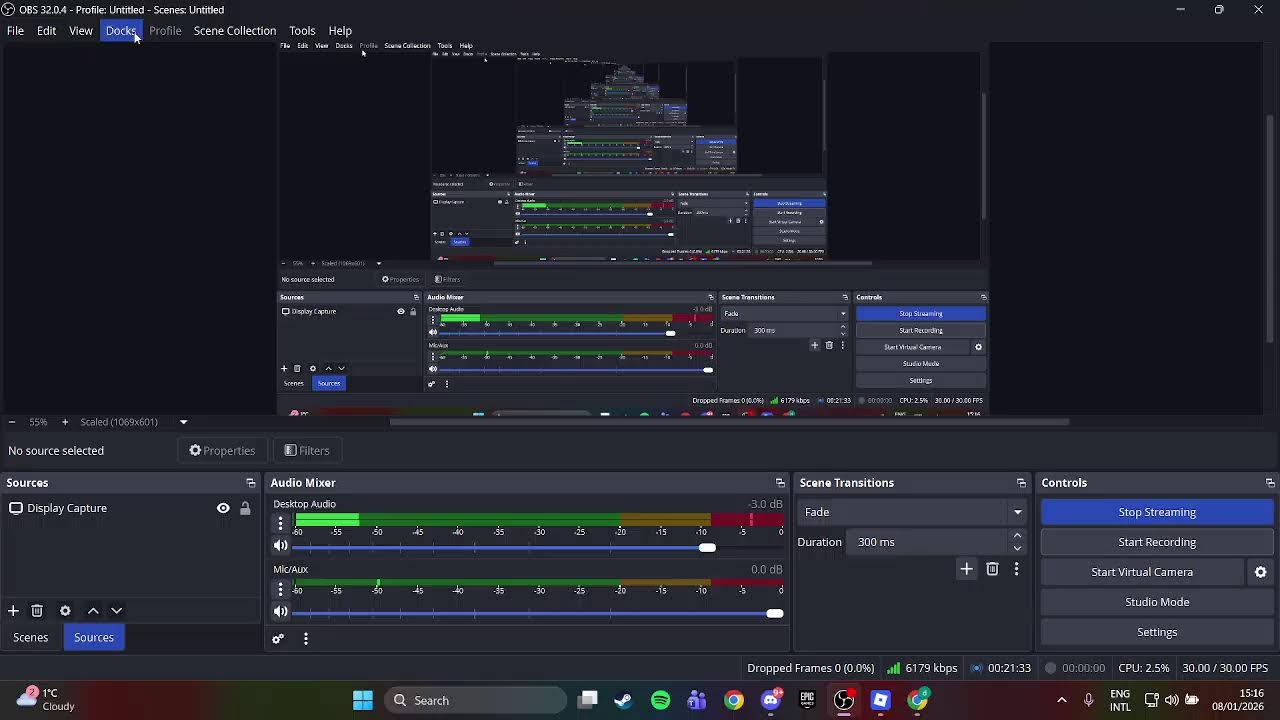Screen dimensions: 1280x720
Task: Open the Tools menu
Action: pyautogui.click(x=302, y=31)
